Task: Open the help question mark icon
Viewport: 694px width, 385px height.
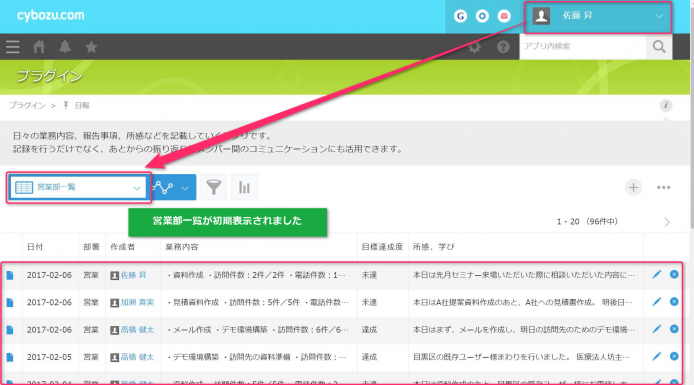Action: 503,46
